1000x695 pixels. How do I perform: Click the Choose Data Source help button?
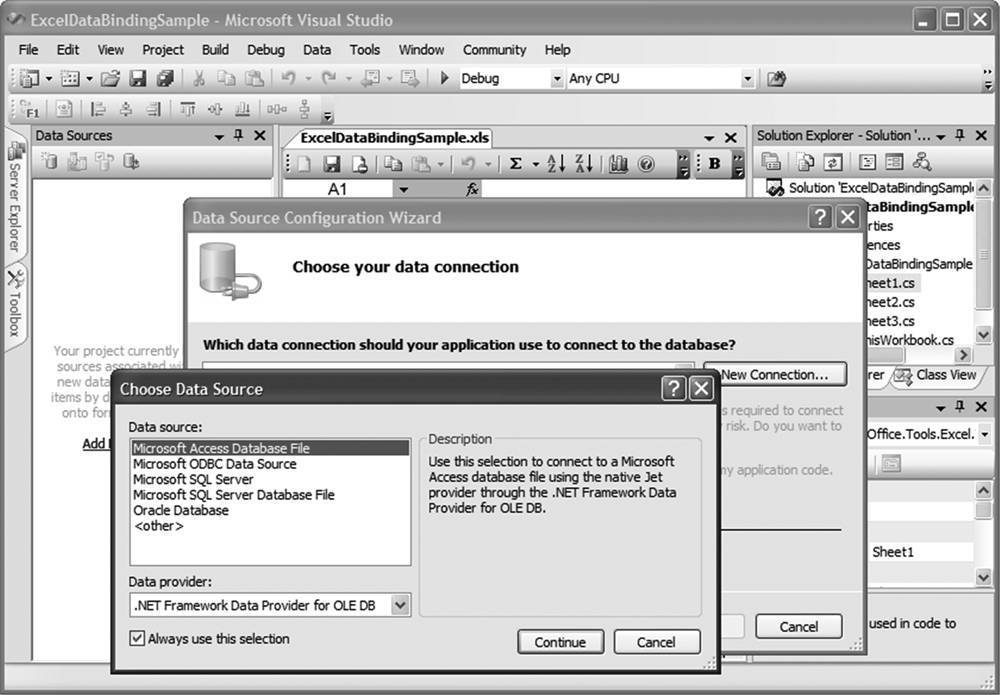(673, 388)
